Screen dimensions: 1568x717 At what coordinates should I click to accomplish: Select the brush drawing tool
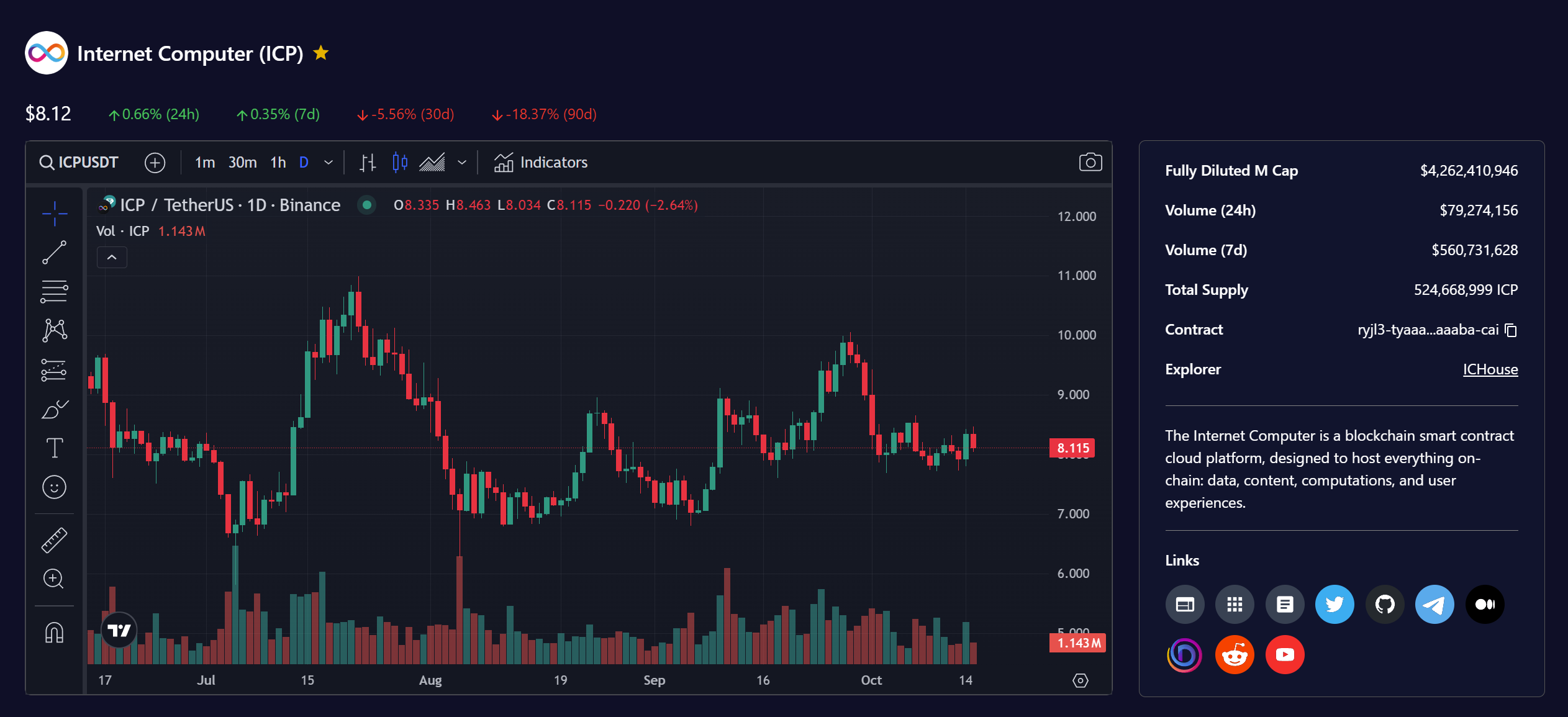[x=55, y=409]
